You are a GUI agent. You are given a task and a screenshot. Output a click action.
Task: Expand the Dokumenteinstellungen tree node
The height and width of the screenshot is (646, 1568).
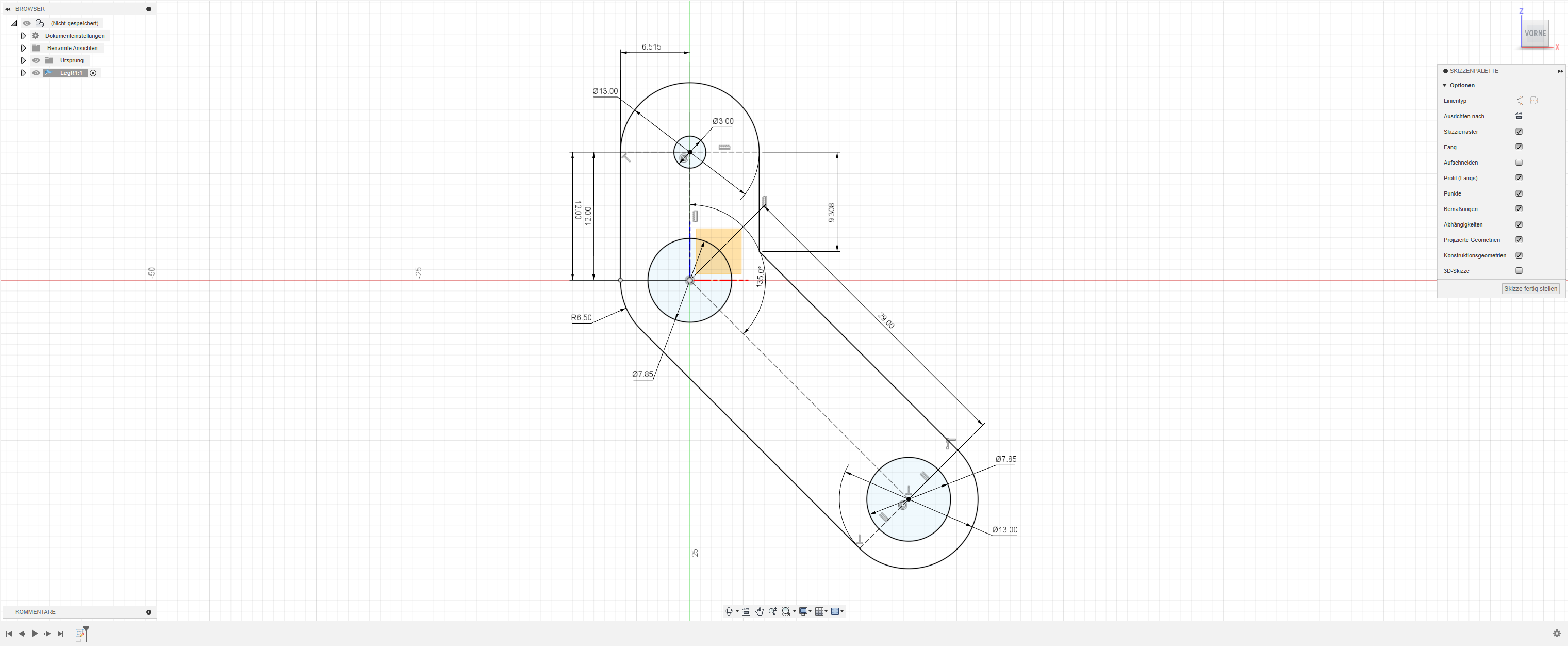23,35
